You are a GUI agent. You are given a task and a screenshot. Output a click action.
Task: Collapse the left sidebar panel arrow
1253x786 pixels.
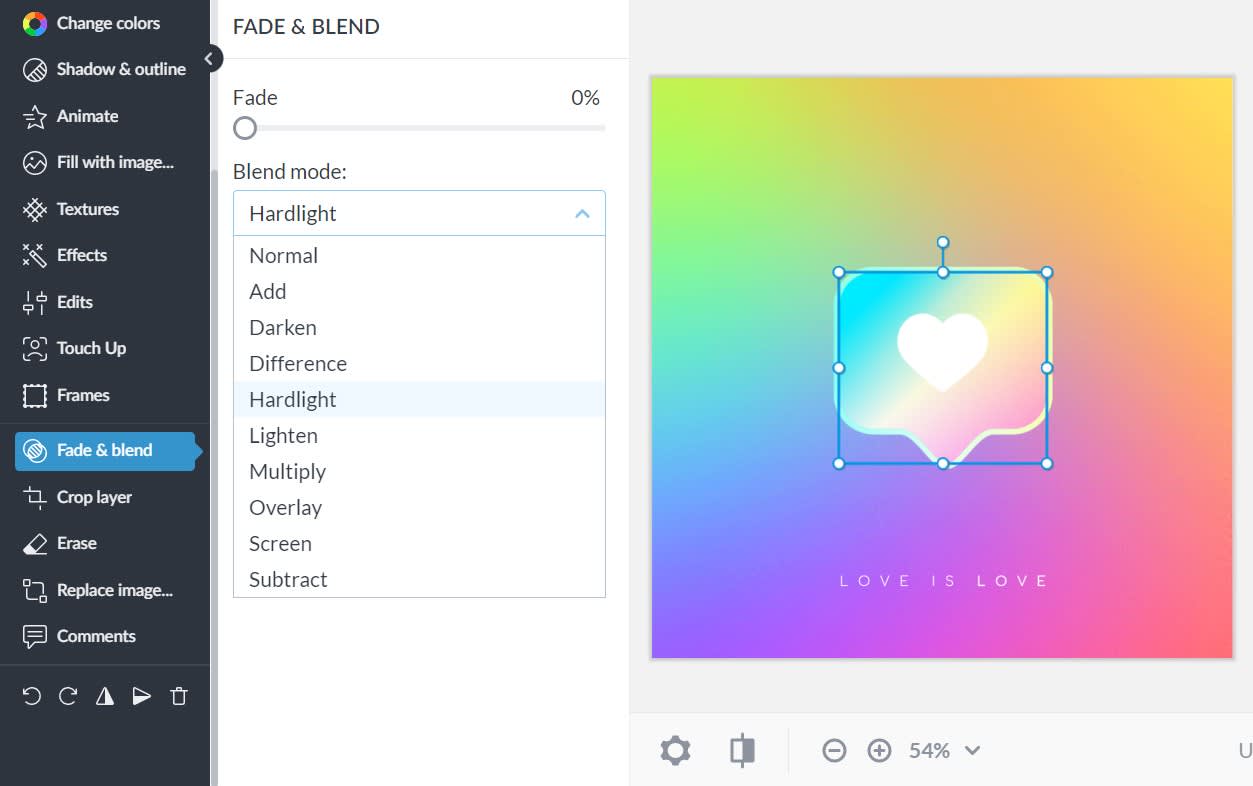(209, 59)
